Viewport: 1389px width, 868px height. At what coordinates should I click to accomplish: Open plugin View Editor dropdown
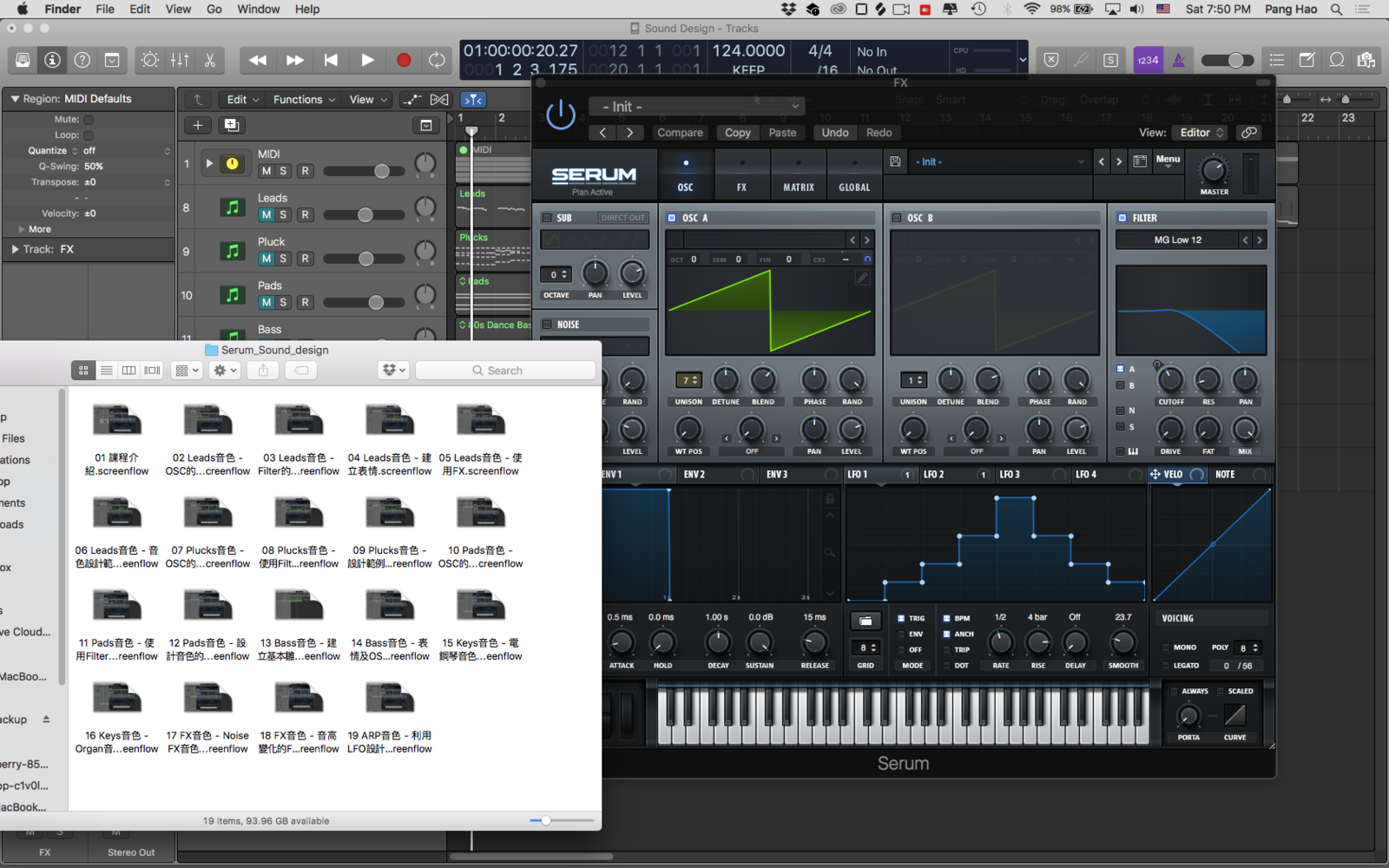[x=1201, y=133]
